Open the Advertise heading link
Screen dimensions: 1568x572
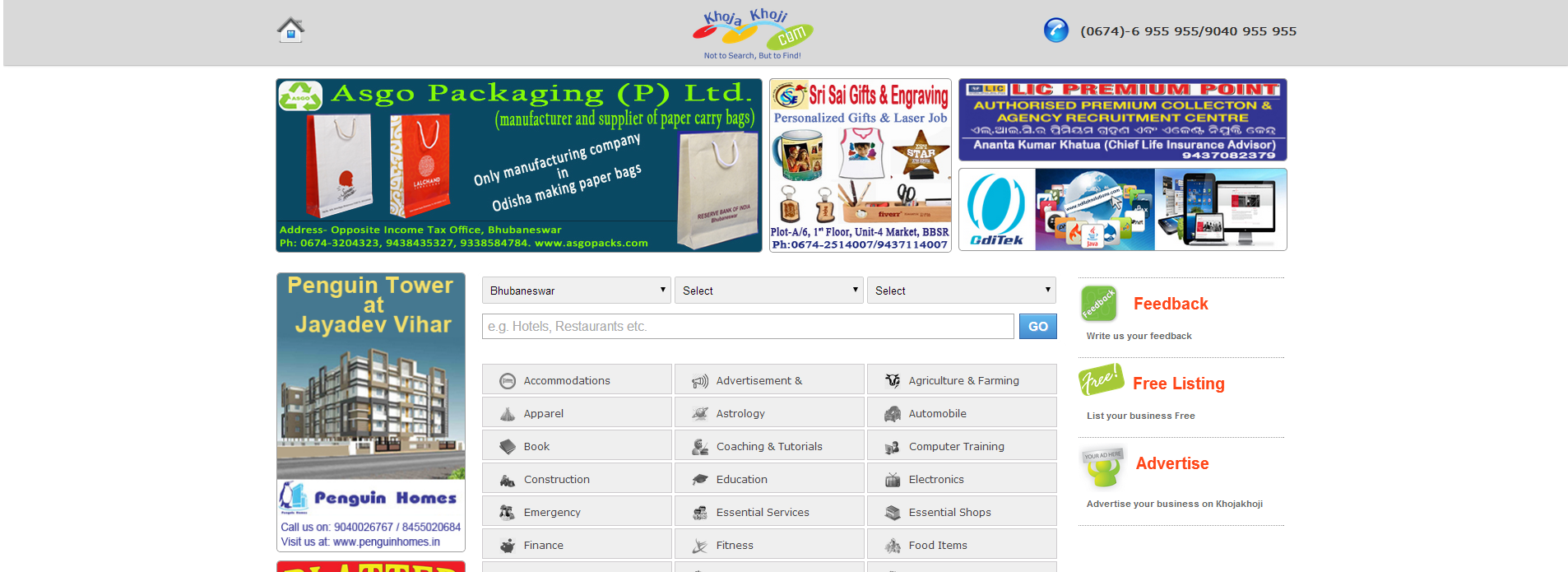pyautogui.click(x=1172, y=463)
